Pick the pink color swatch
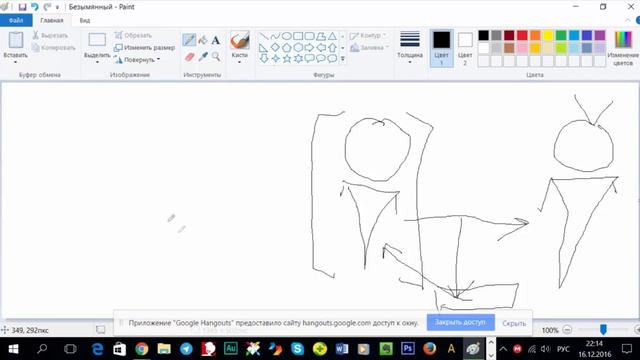Image resolution: width=640 pixels, height=360 pixels. [x=522, y=48]
